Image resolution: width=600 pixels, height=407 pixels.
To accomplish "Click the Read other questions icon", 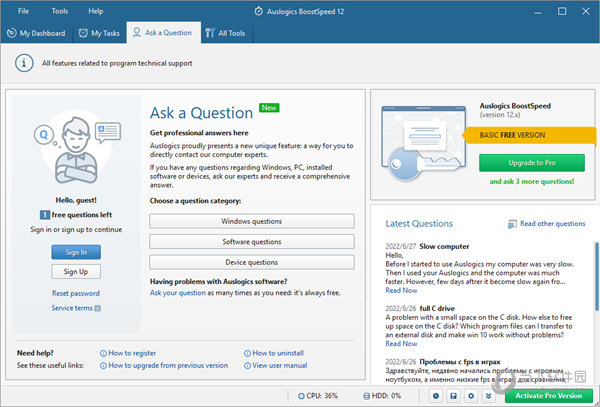I will [x=512, y=224].
